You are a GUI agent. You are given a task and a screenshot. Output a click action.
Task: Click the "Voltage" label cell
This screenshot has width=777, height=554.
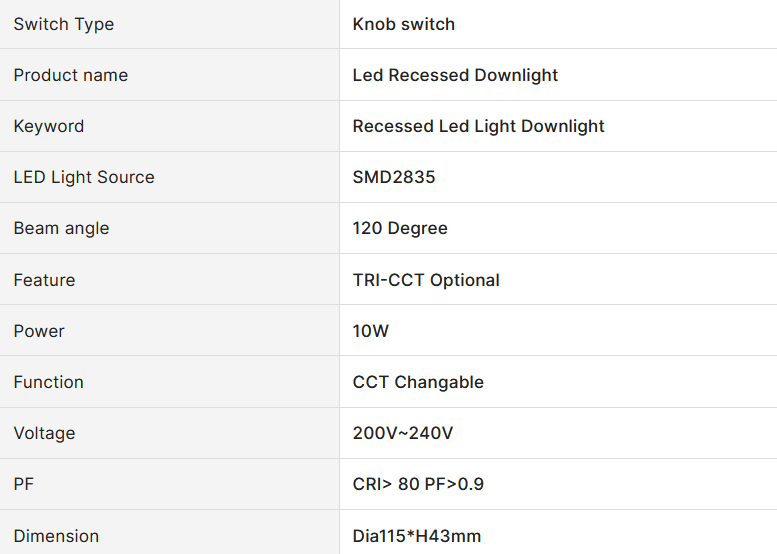(x=44, y=433)
